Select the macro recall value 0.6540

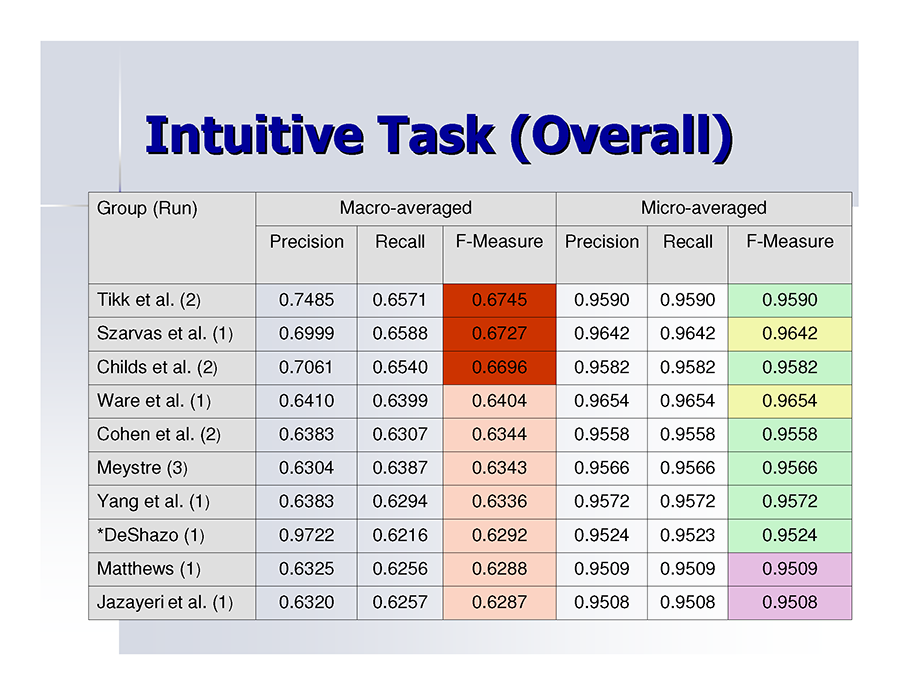pos(400,367)
